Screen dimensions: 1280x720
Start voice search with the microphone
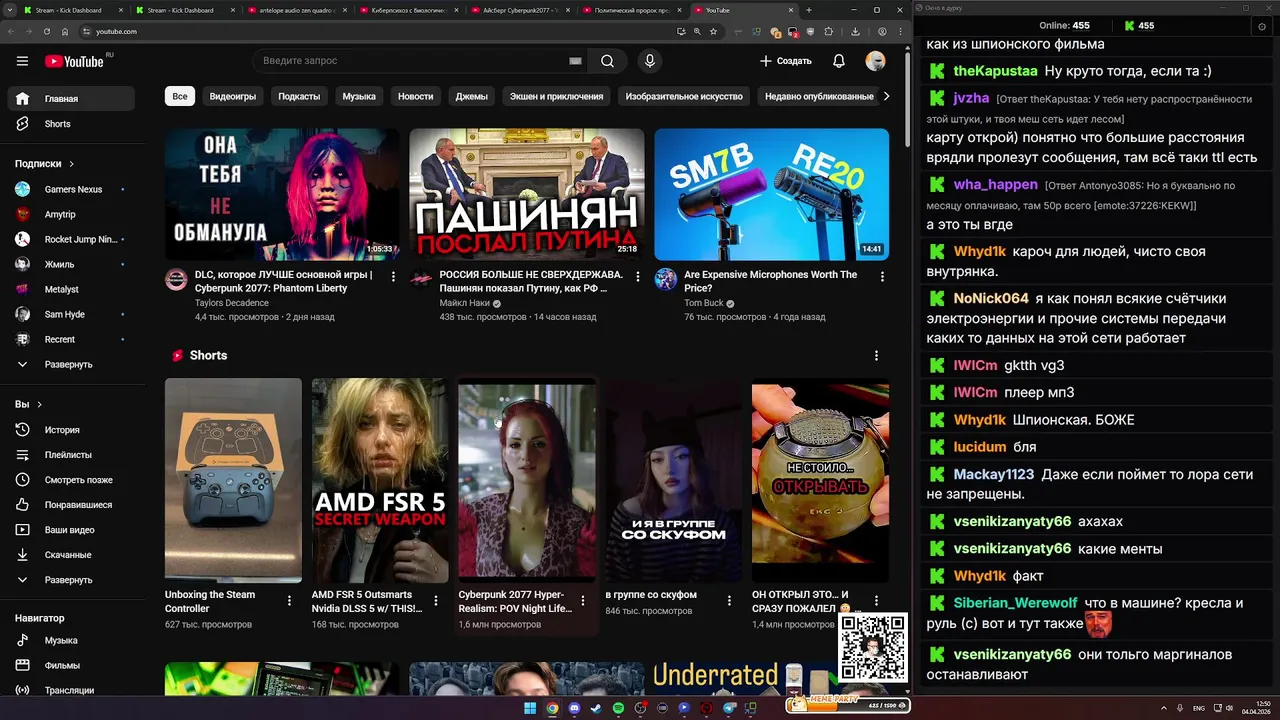650,61
